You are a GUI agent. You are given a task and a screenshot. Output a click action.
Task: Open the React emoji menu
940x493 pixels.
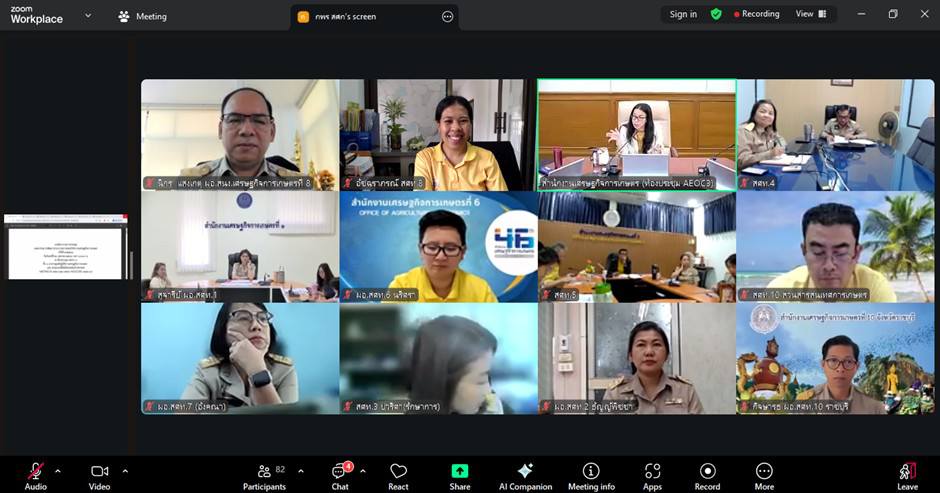click(398, 474)
